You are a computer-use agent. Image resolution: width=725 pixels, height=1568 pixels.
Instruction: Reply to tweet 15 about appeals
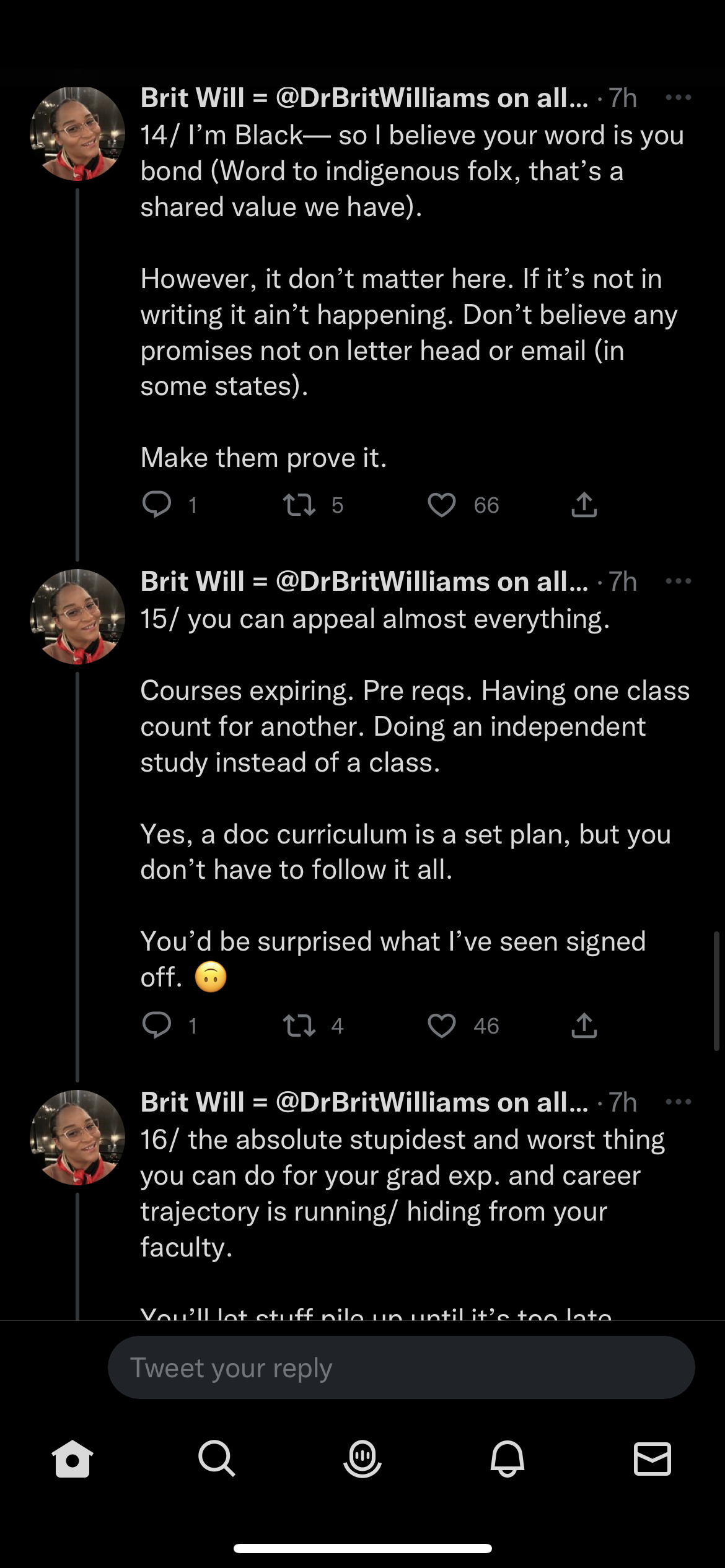point(157,1026)
